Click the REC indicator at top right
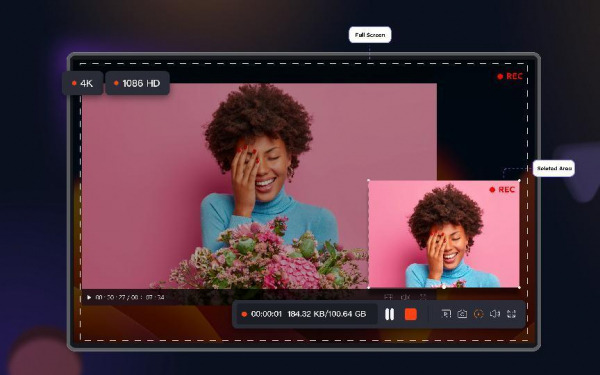 point(510,76)
